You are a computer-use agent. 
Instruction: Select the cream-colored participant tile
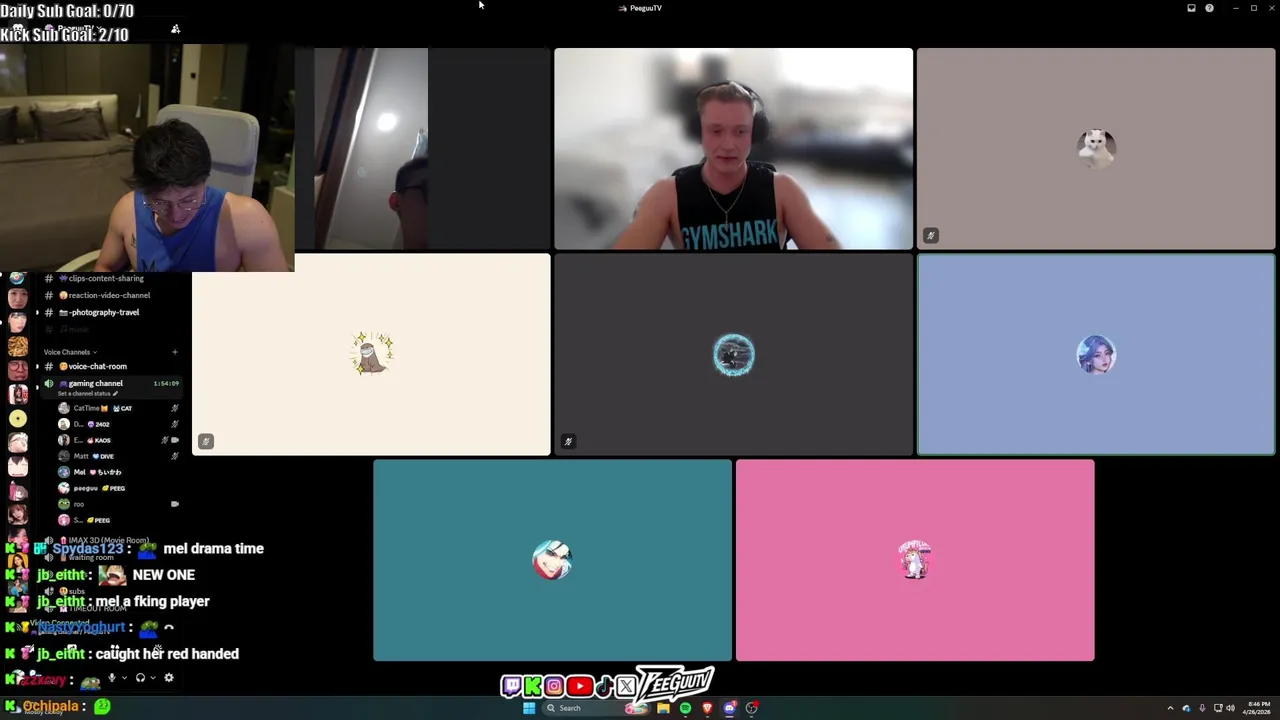click(x=371, y=355)
